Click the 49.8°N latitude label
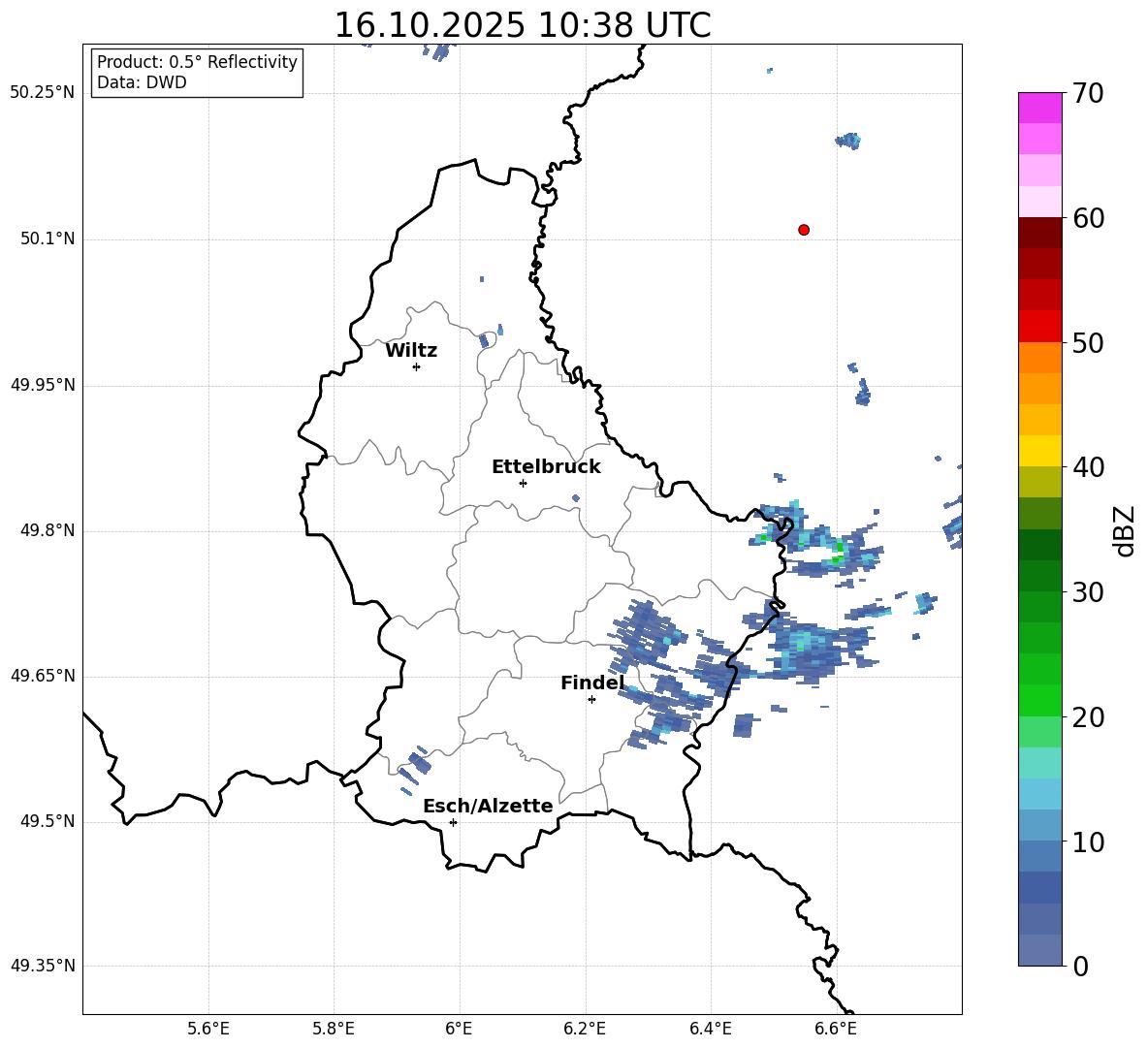Image resolution: width=1148 pixels, height=1048 pixels. coord(48,530)
